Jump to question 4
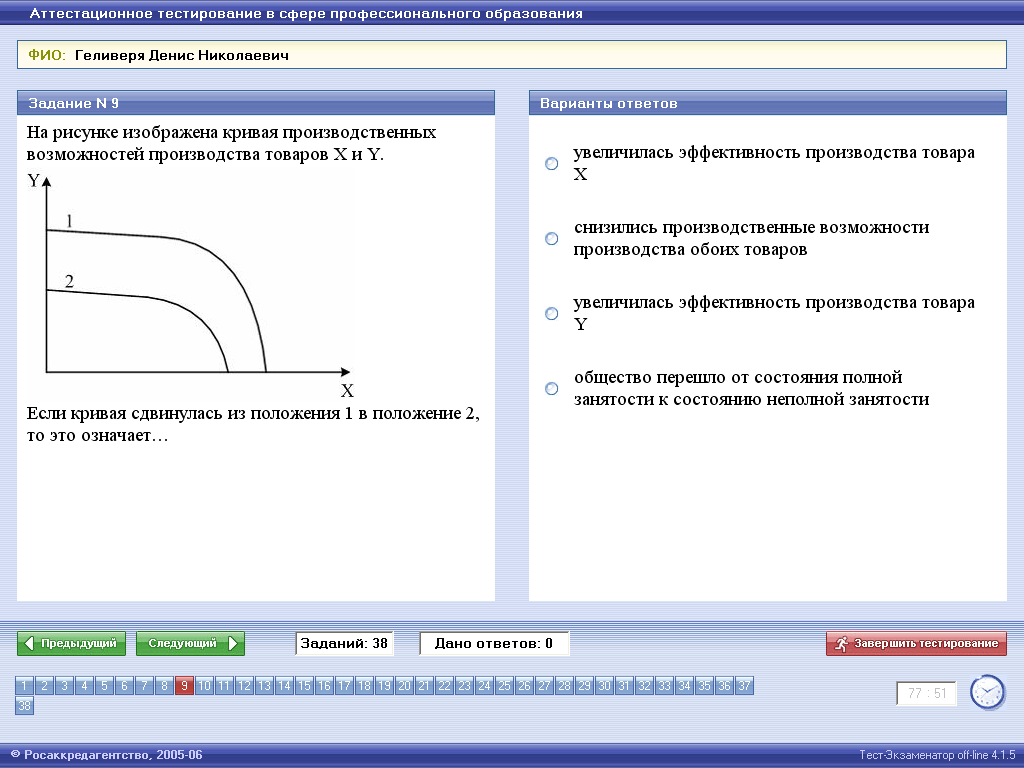This screenshot has height=768, width=1024. point(84,686)
